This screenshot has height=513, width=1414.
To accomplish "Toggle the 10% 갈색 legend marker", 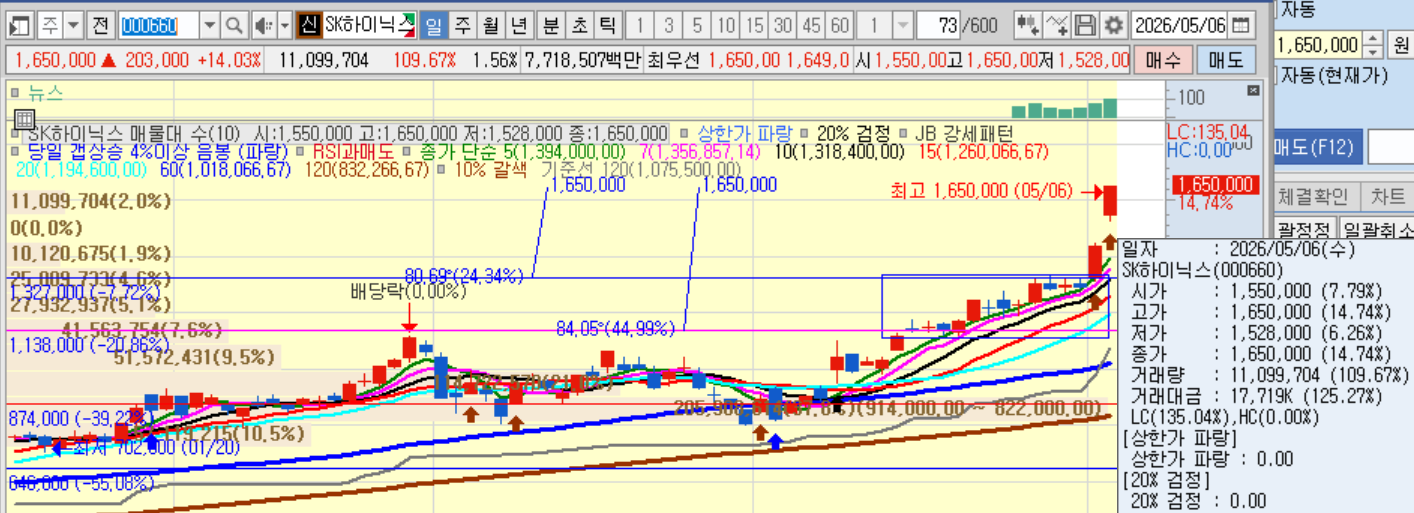I will [443, 169].
